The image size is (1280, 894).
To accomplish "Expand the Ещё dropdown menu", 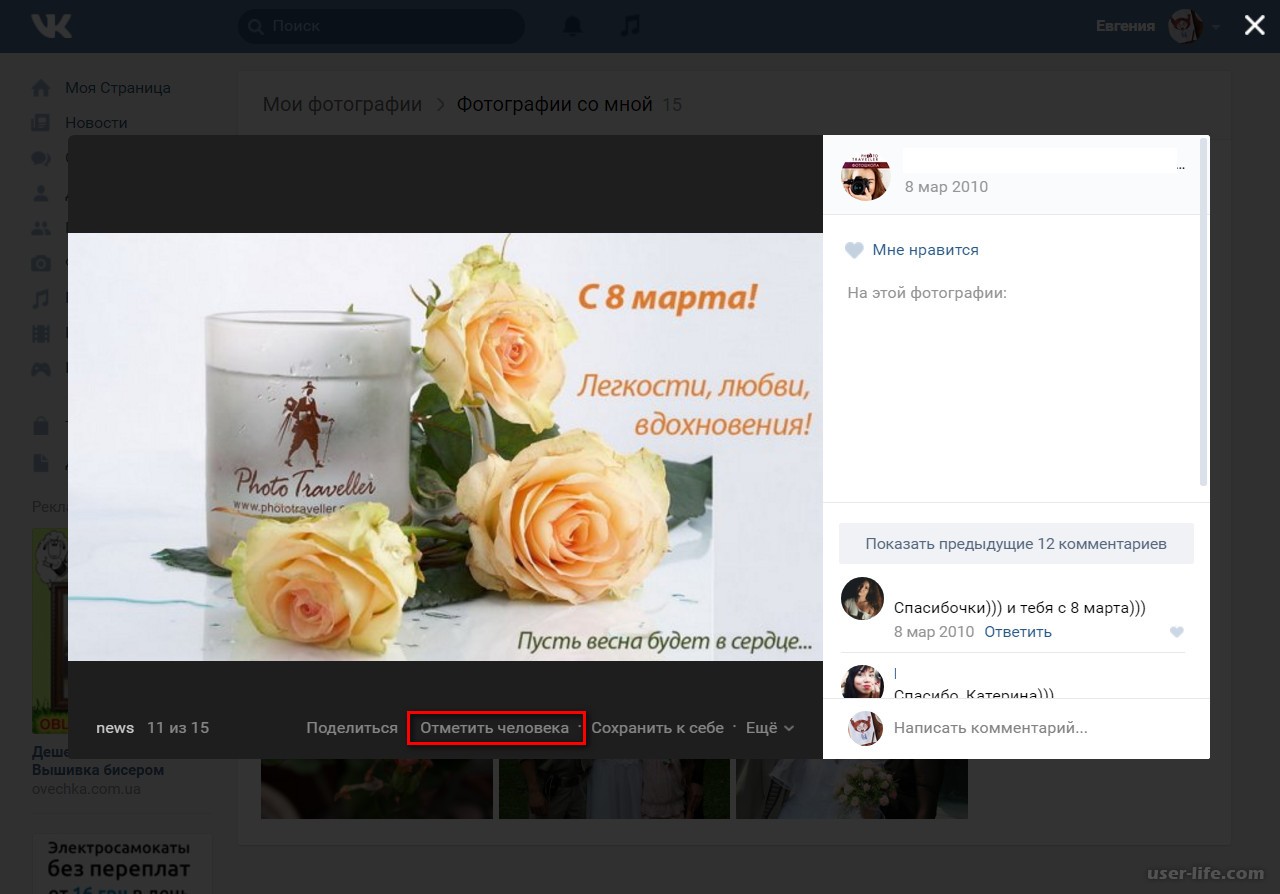I will tap(770, 728).
